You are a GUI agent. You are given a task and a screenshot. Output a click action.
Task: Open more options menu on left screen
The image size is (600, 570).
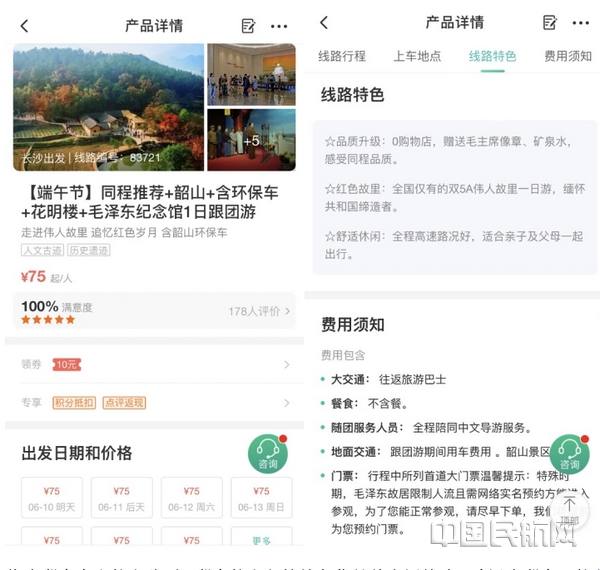[279, 26]
